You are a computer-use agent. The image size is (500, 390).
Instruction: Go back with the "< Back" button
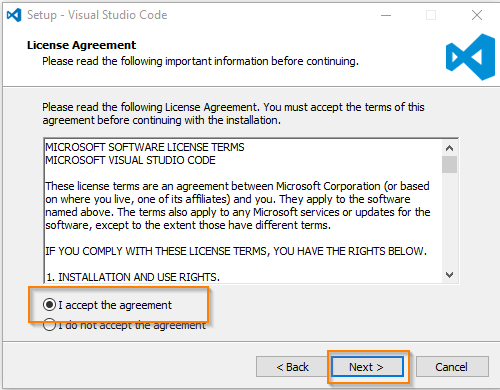[x=292, y=367]
